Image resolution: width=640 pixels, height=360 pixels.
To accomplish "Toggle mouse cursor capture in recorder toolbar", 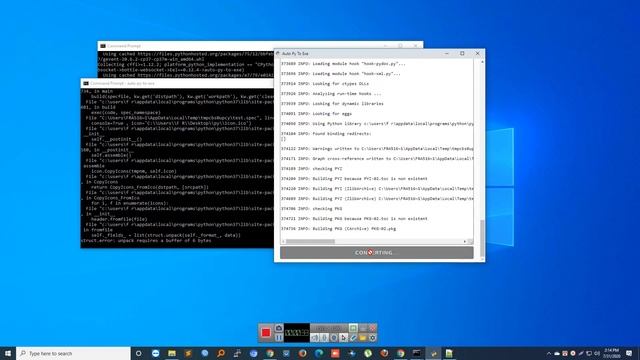I will click(343, 338).
